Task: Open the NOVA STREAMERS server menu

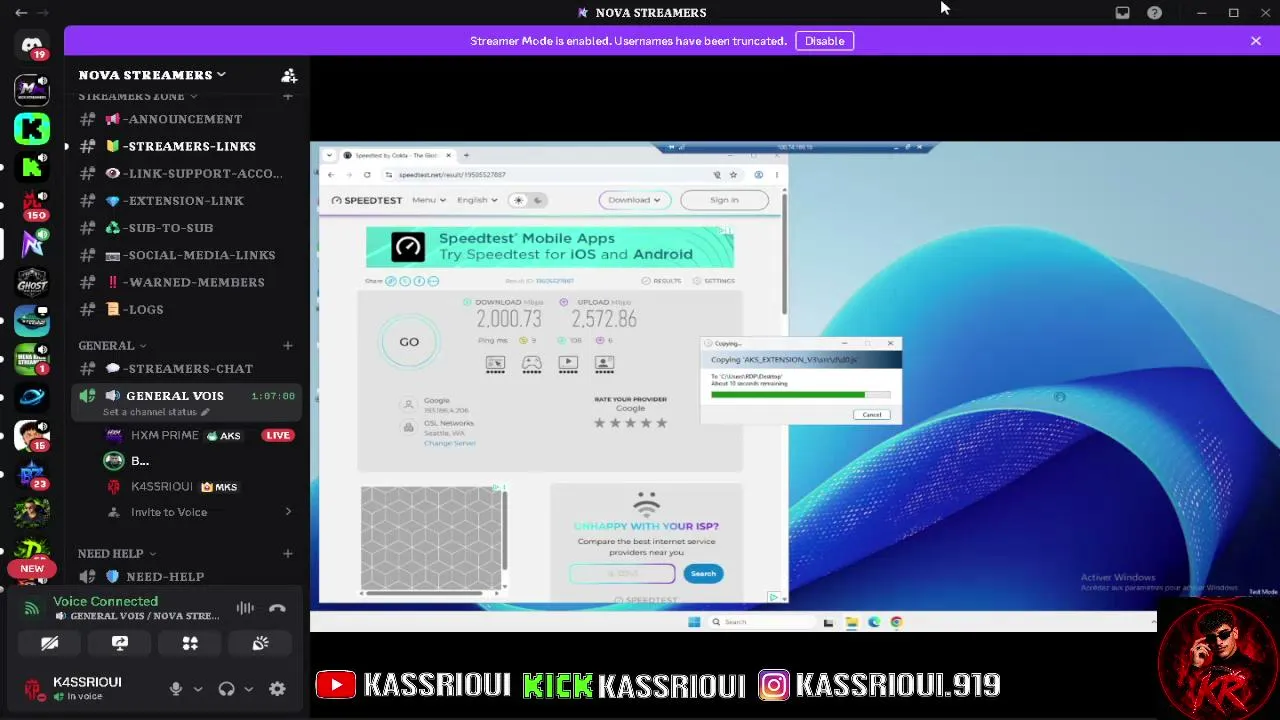Action: point(152,75)
